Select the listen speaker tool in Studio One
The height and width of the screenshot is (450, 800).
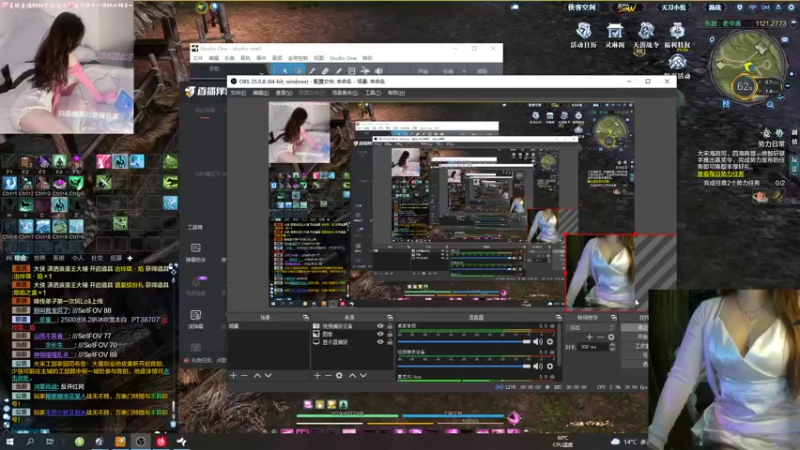(379, 71)
